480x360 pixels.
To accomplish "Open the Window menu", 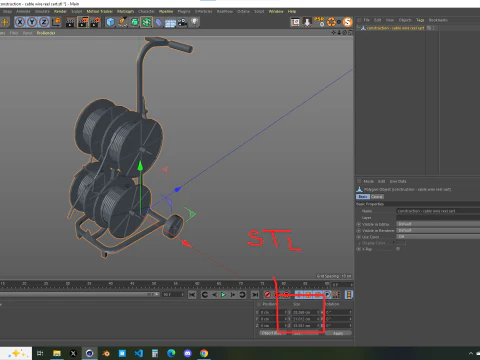I will [276, 11].
